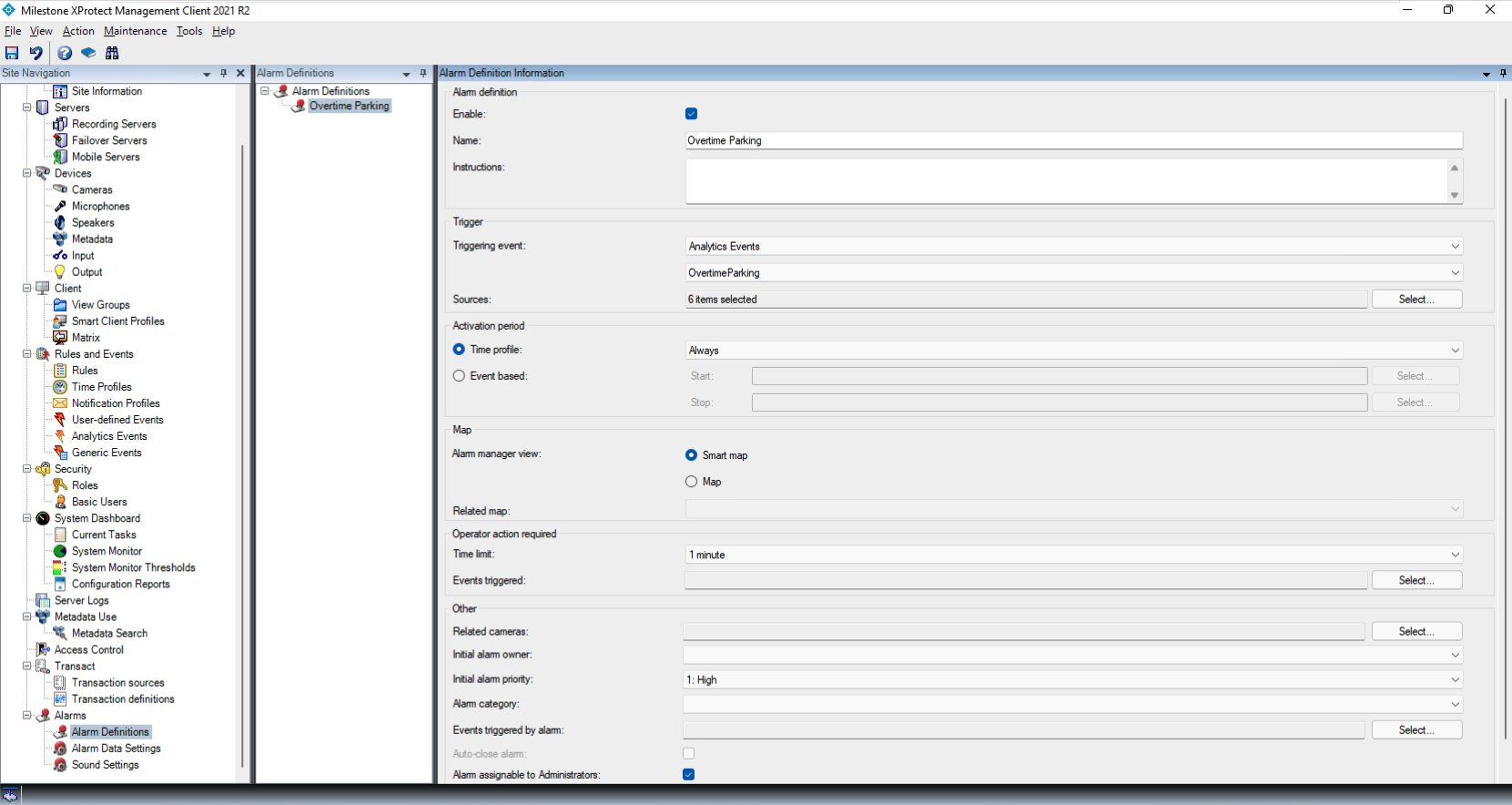Viewport: 1512px width, 805px height.
Task: Open the Always time profile dropdown
Action: (x=1074, y=350)
